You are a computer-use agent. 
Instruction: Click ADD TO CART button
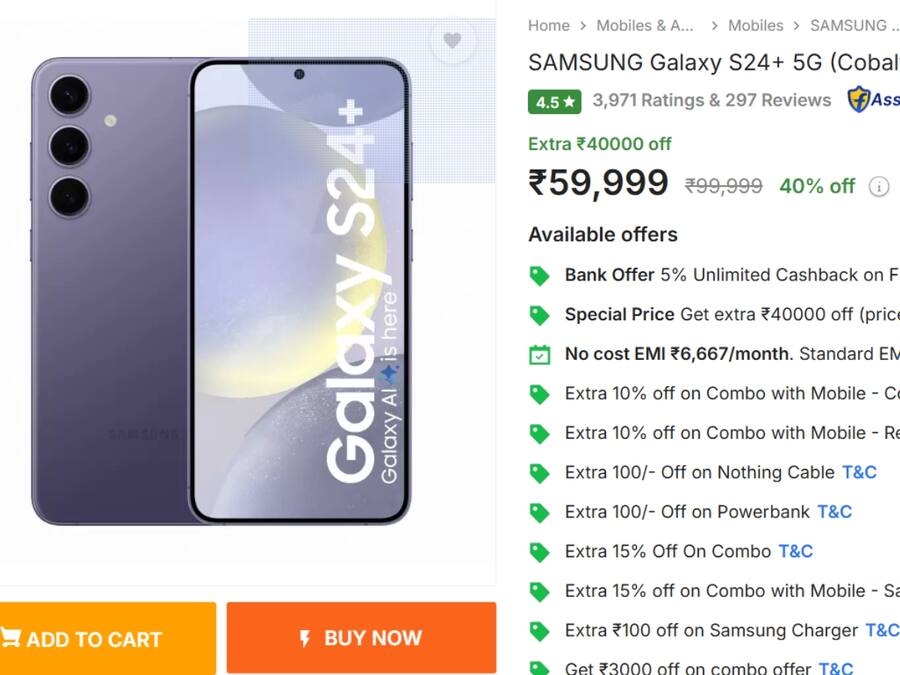107,639
